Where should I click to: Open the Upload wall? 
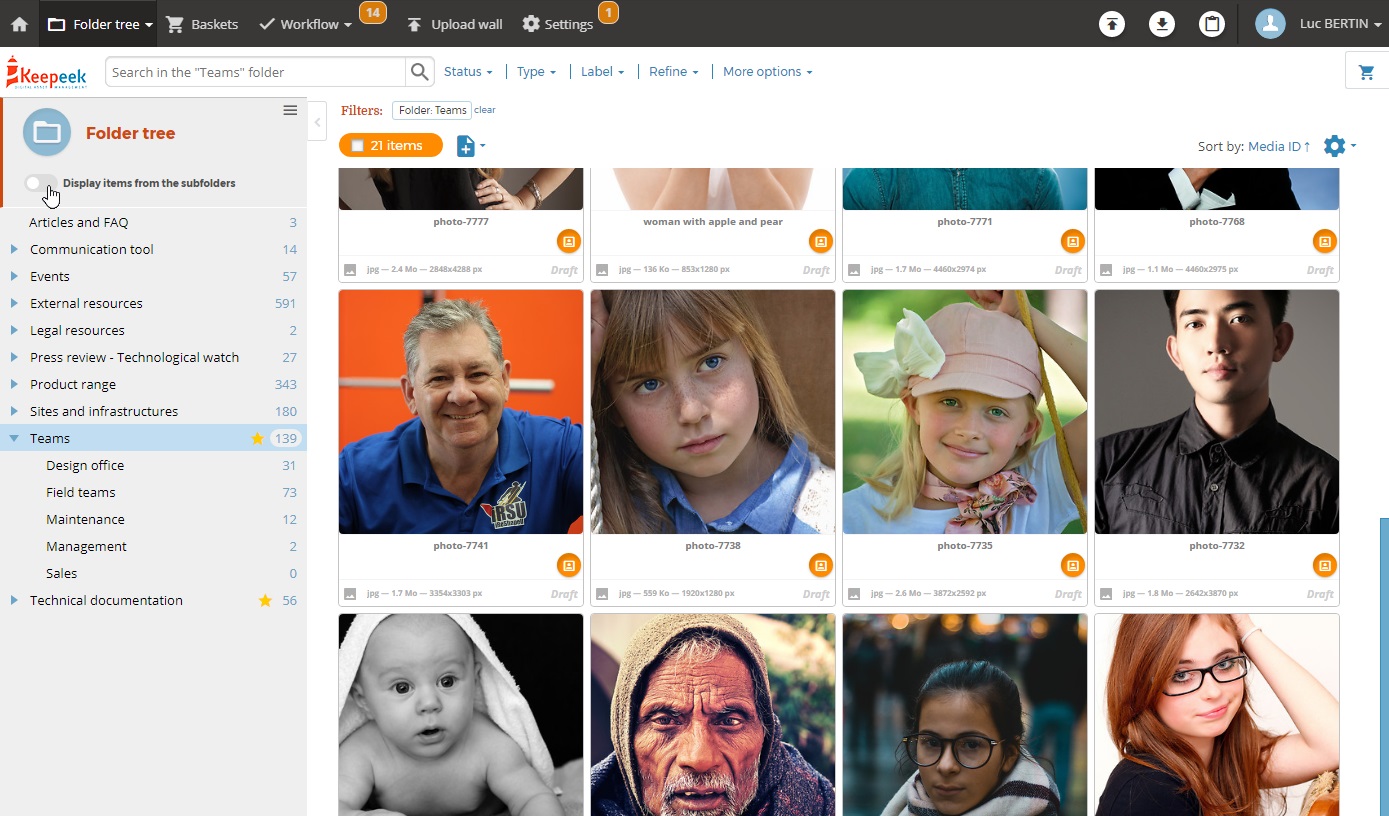pos(455,24)
